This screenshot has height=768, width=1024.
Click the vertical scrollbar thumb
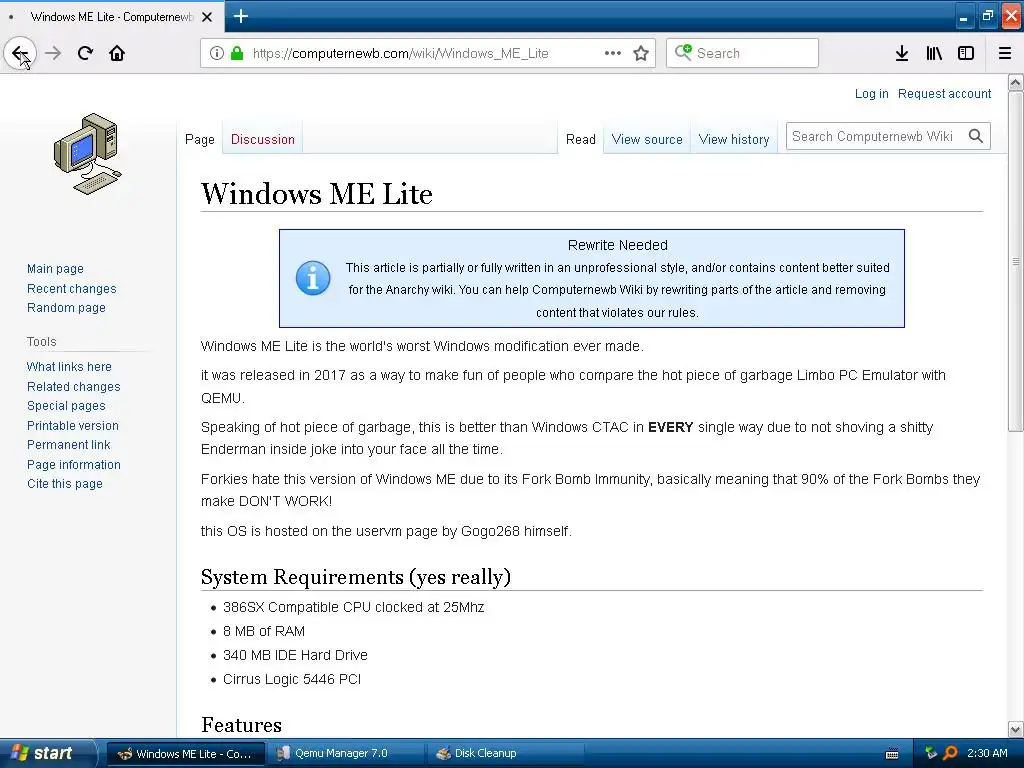point(1016,261)
